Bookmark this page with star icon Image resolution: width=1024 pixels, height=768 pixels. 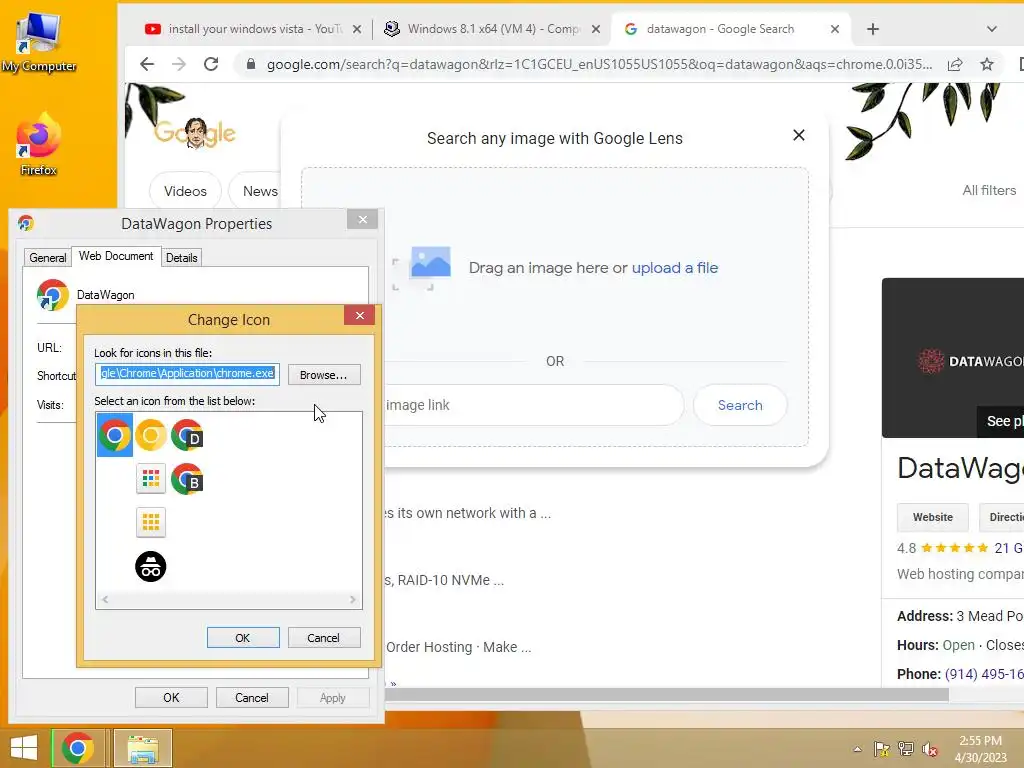[987, 64]
